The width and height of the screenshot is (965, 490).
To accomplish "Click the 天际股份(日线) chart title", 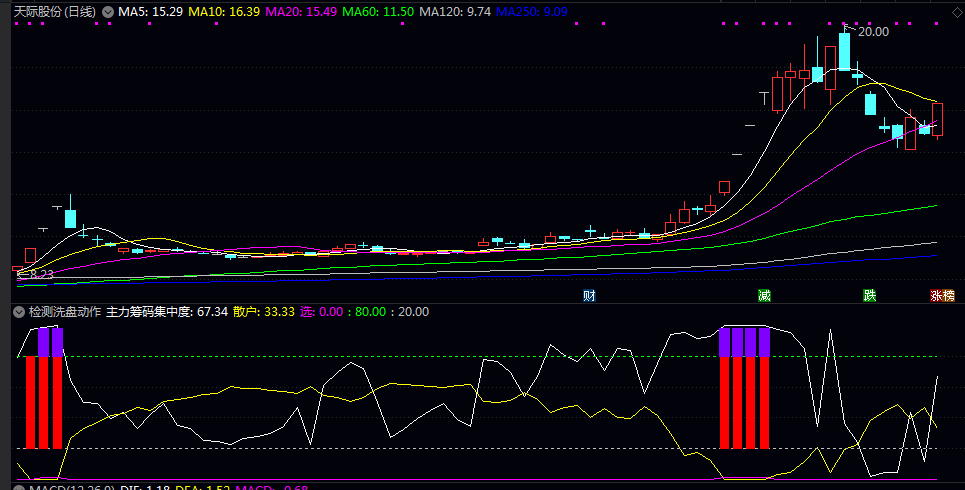I will coord(55,12).
